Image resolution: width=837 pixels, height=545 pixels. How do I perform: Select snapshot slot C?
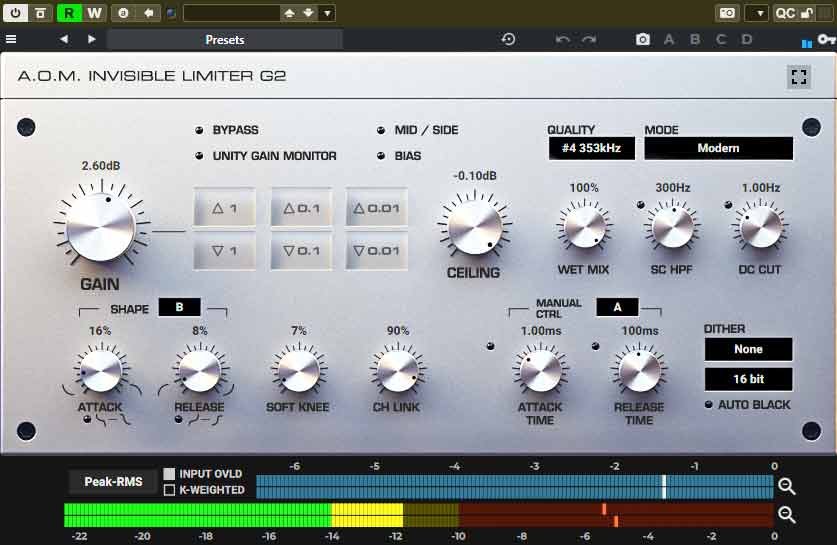pos(721,40)
